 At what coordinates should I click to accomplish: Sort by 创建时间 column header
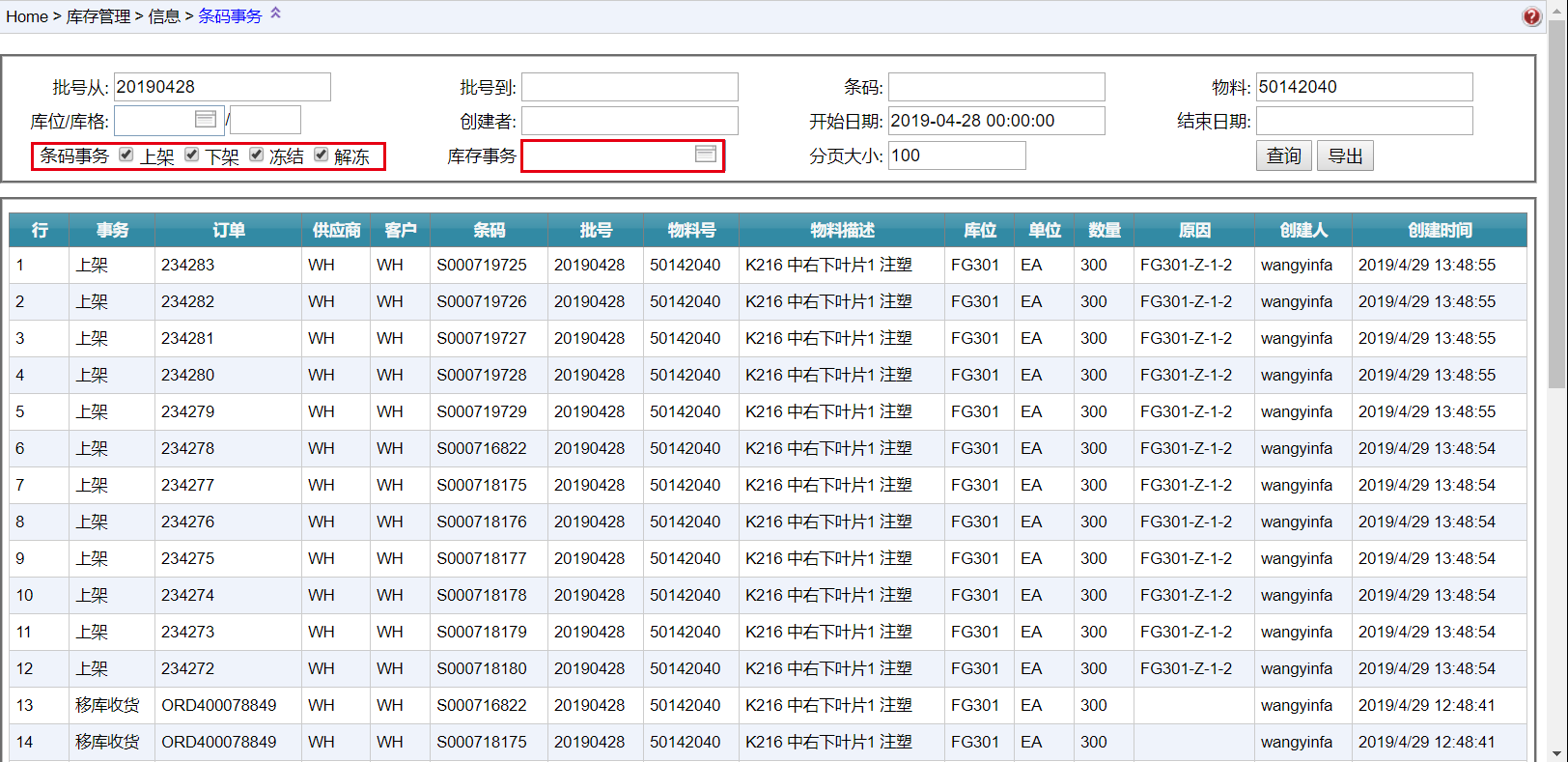point(1439,230)
